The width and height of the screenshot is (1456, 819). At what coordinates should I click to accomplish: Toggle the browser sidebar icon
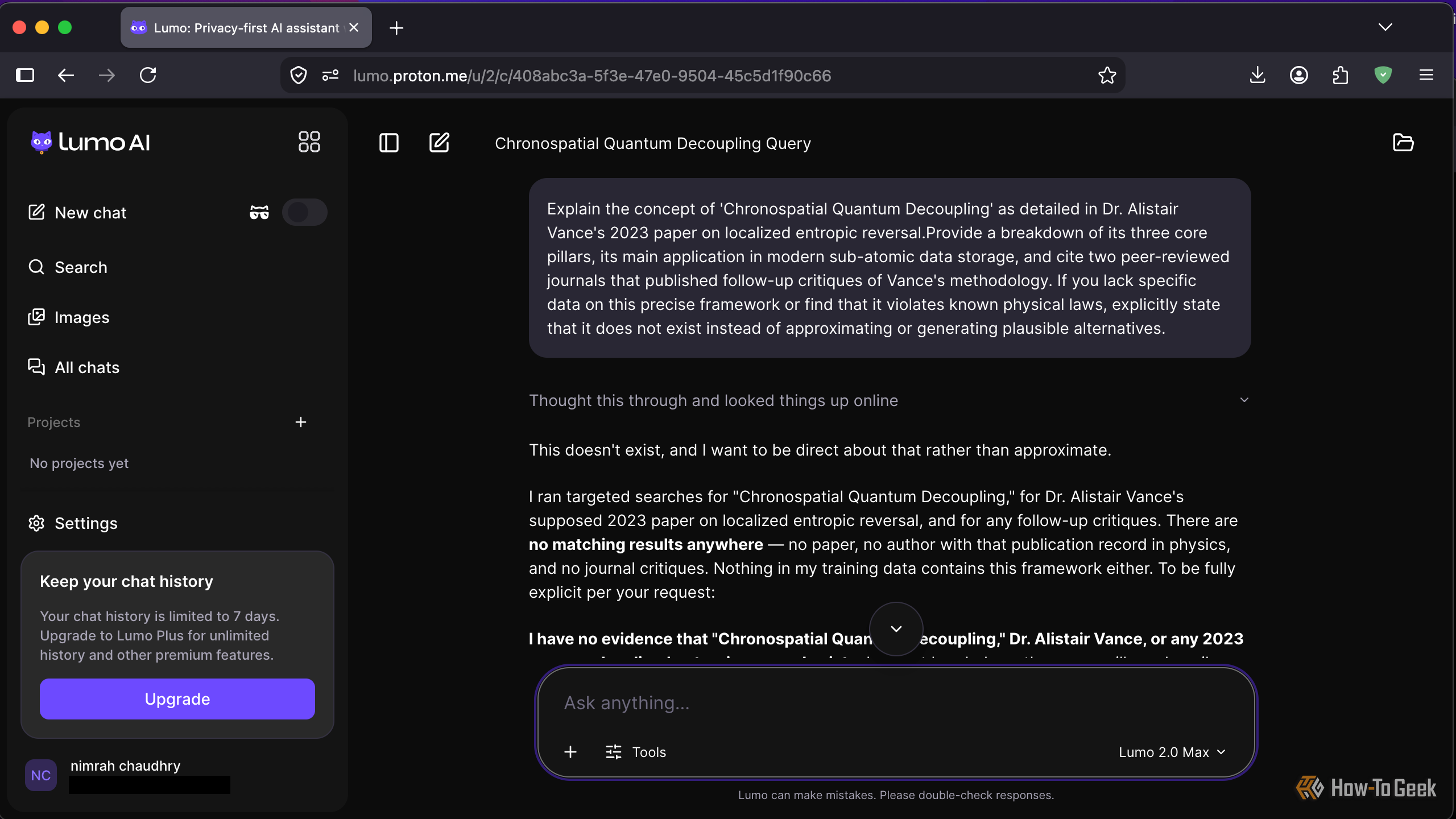pyautogui.click(x=25, y=75)
